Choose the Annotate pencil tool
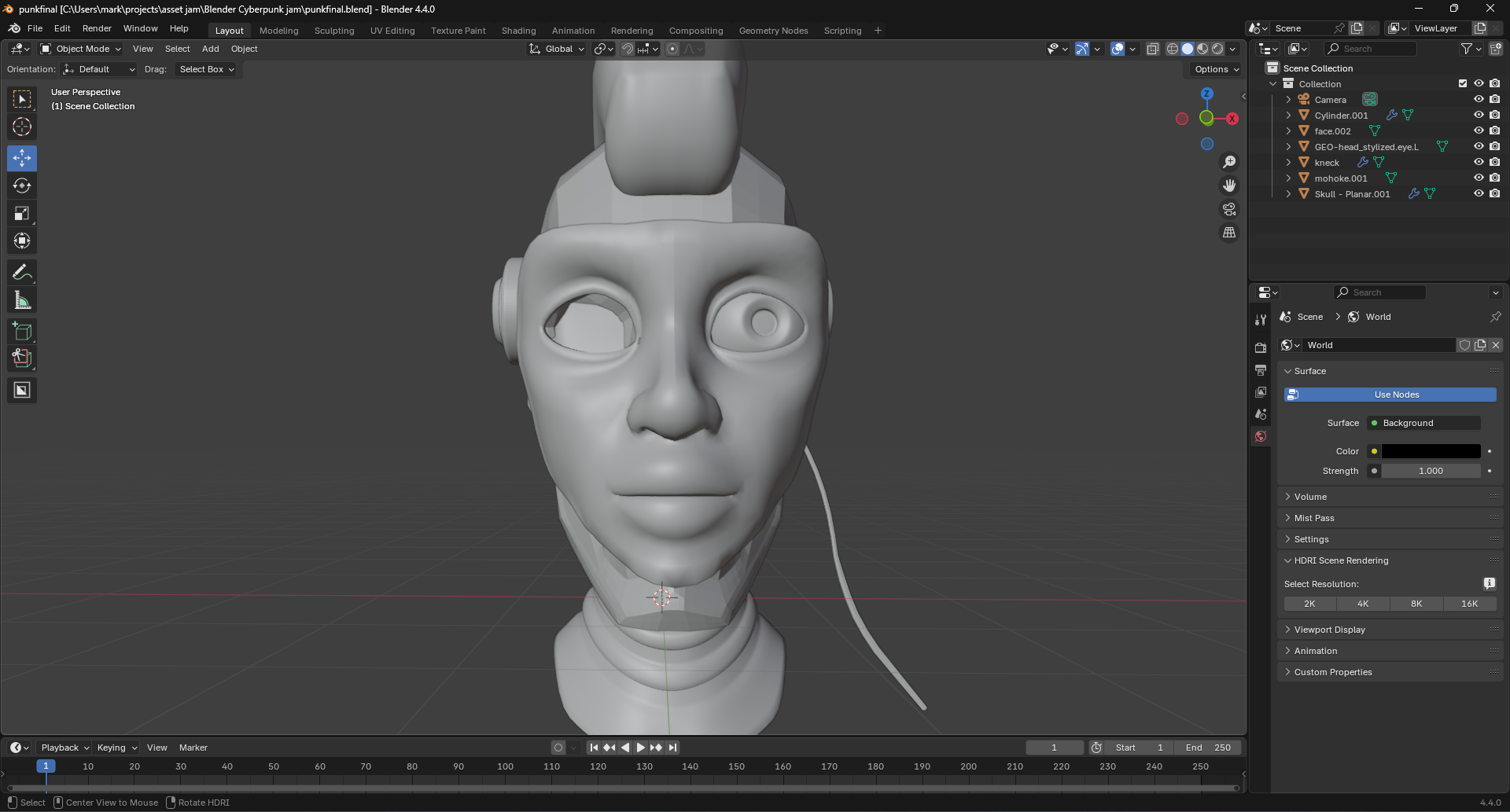 coord(22,273)
